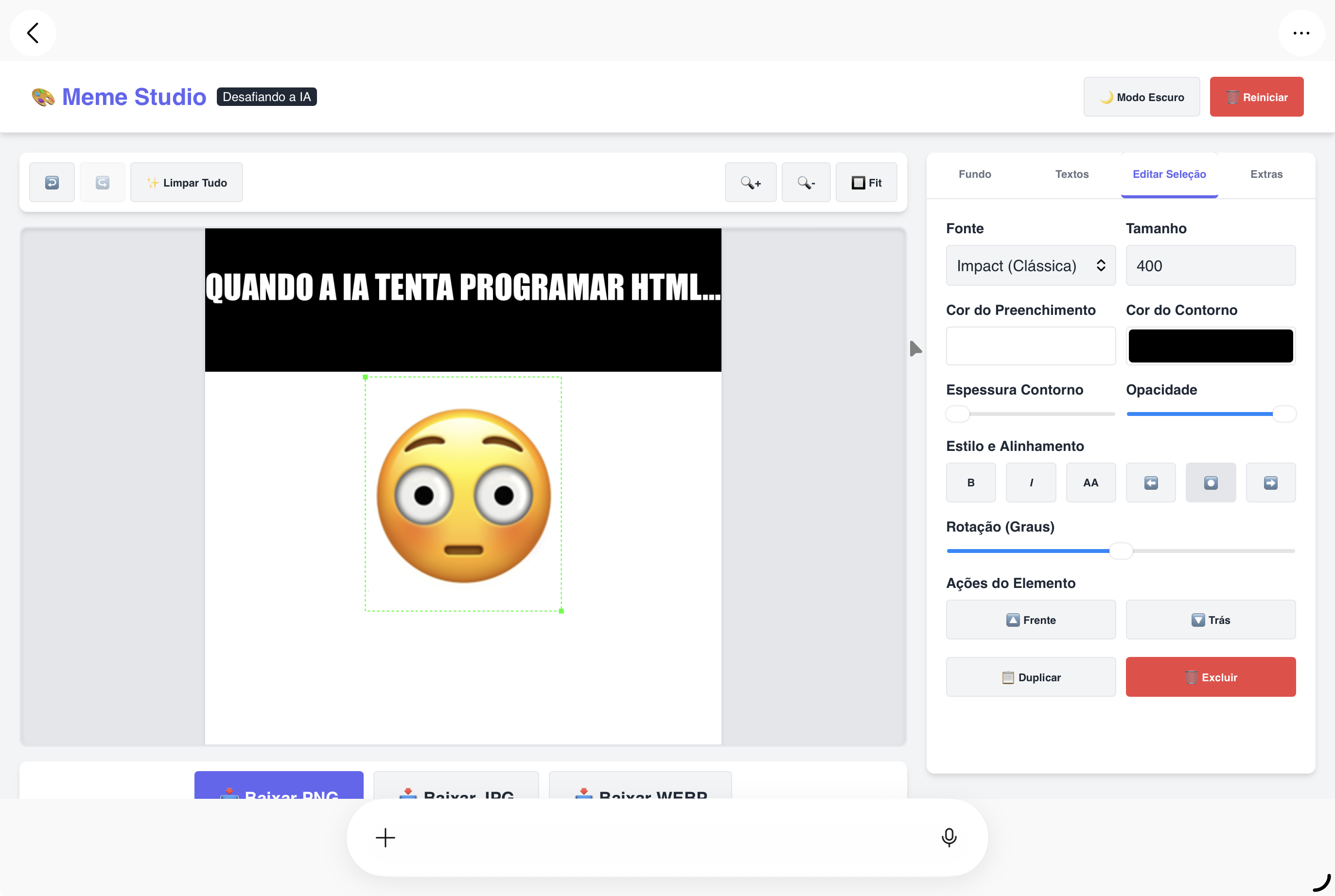Align text to the center
The width and height of the screenshot is (1335, 896).
click(x=1211, y=482)
